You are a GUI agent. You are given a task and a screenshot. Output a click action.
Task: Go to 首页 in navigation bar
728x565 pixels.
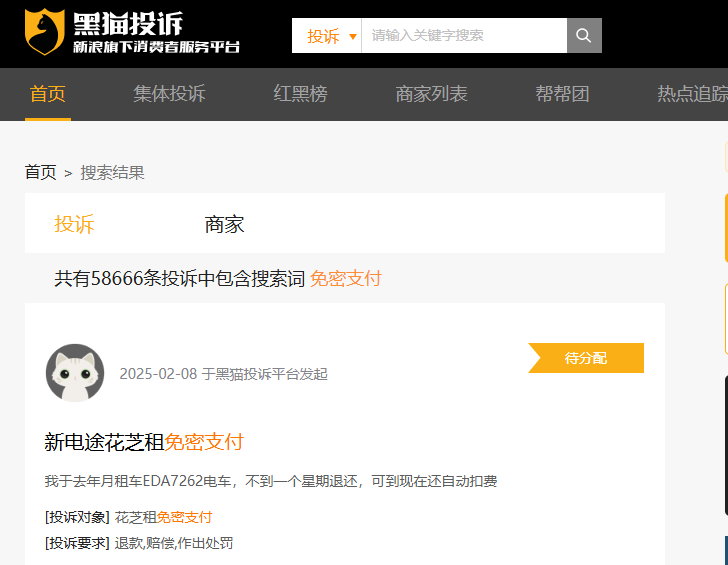point(48,94)
